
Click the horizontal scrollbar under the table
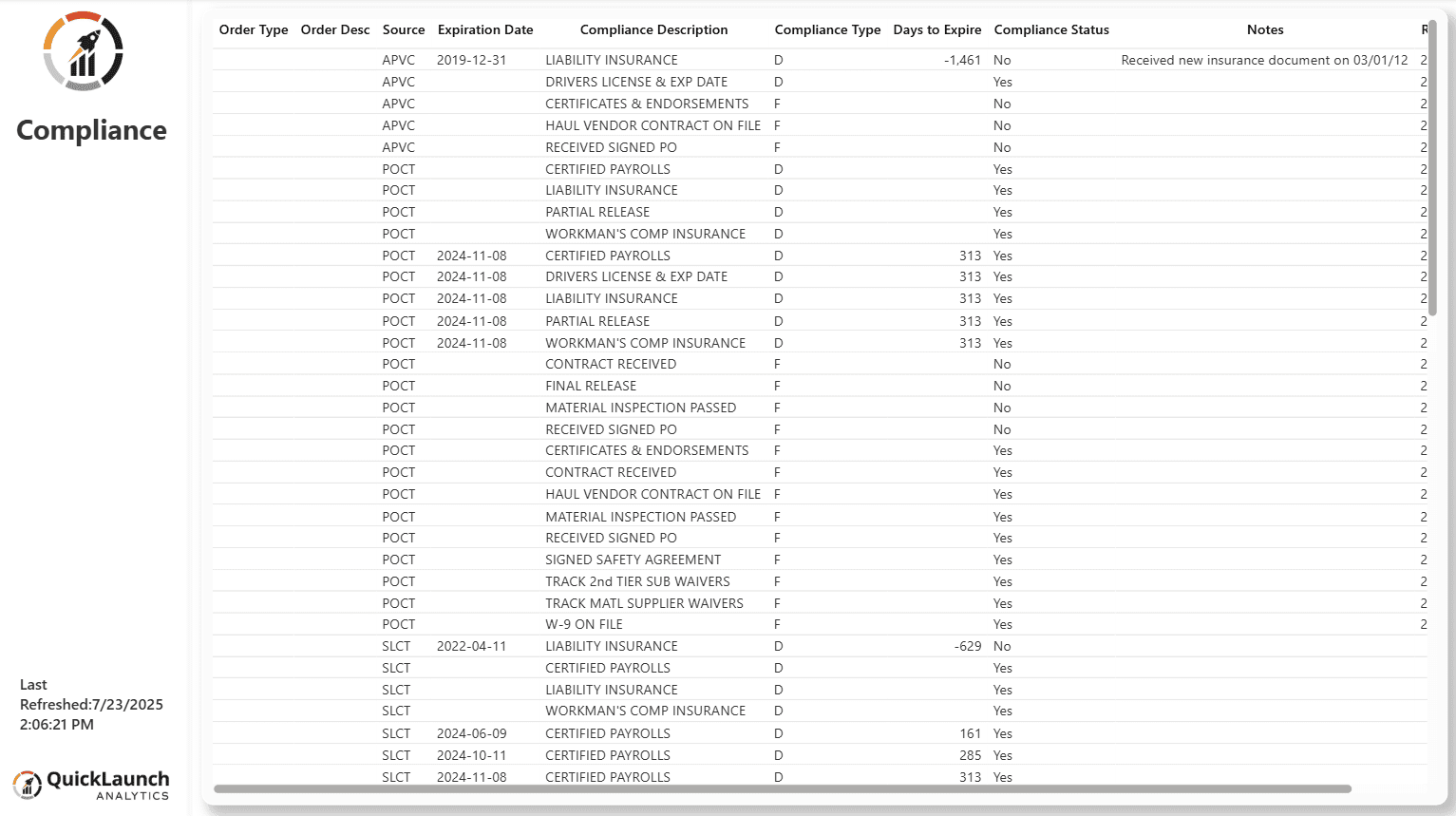click(x=783, y=788)
